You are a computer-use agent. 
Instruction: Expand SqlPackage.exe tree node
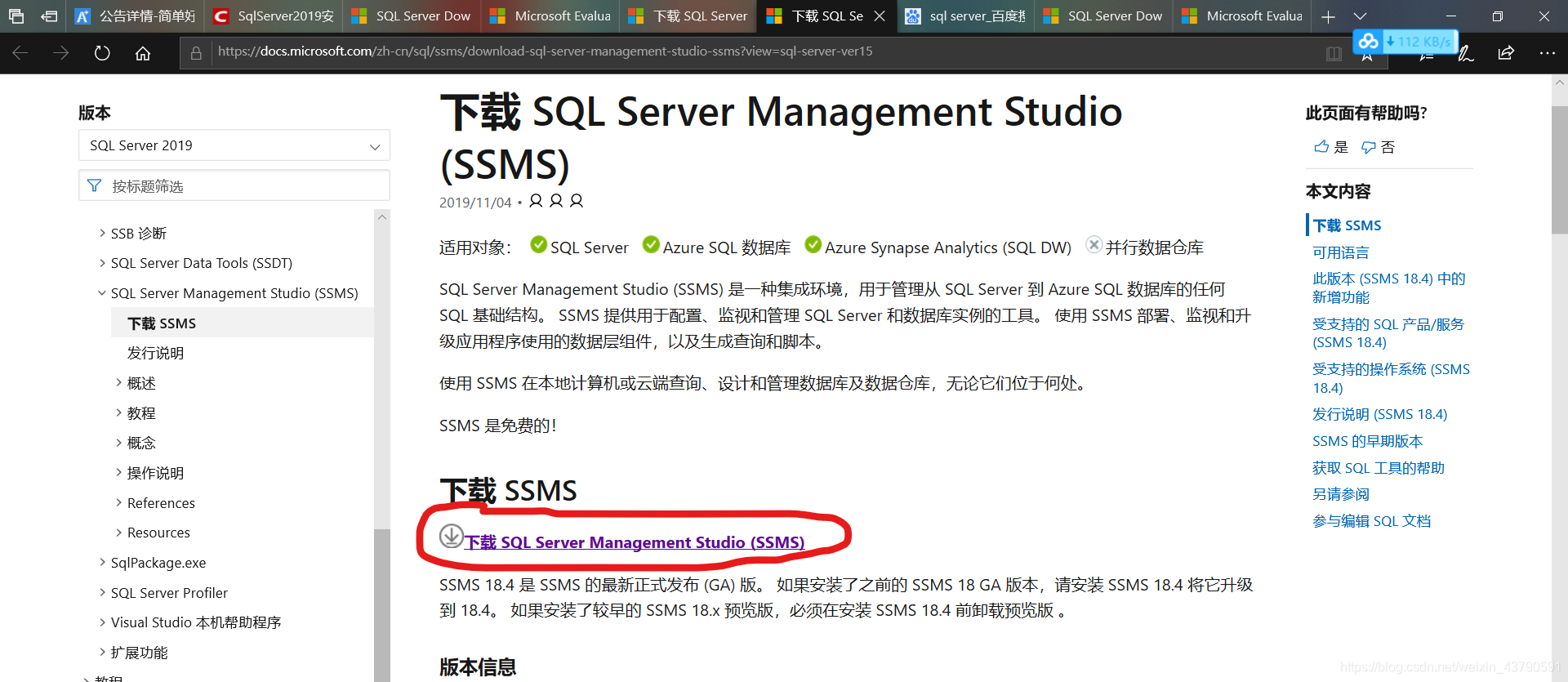point(102,563)
